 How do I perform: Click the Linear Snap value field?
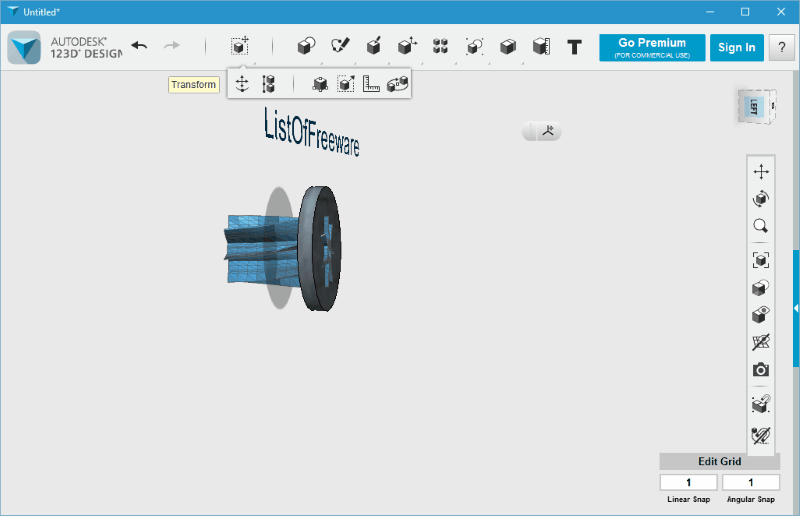tap(688, 482)
